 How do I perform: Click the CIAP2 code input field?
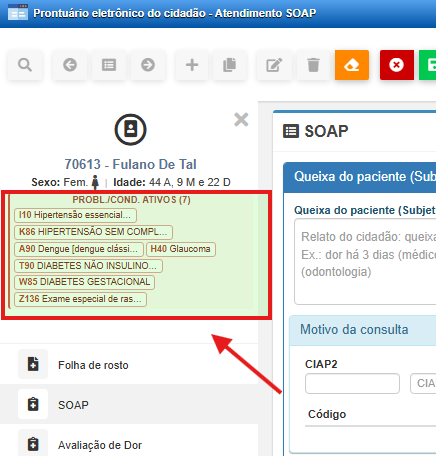(x=352, y=383)
